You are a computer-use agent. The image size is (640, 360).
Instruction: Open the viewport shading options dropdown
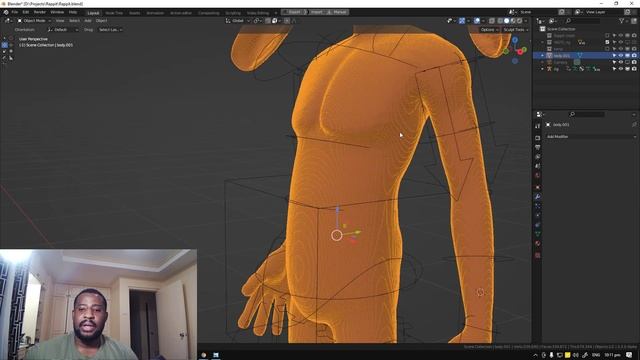[x=526, y=20]
